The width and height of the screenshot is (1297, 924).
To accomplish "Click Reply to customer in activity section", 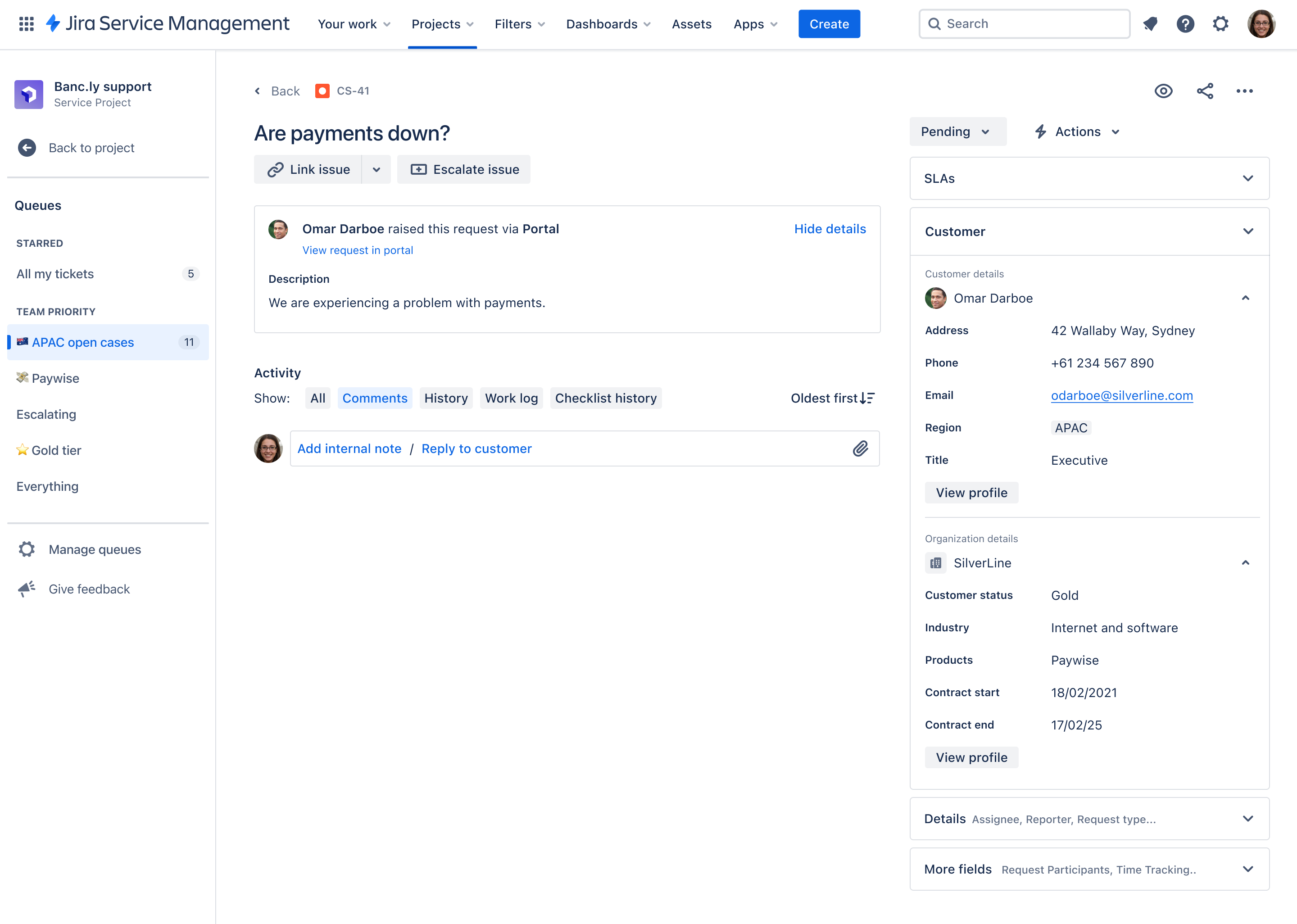I will pyautogui.click(x=476, y=448).
